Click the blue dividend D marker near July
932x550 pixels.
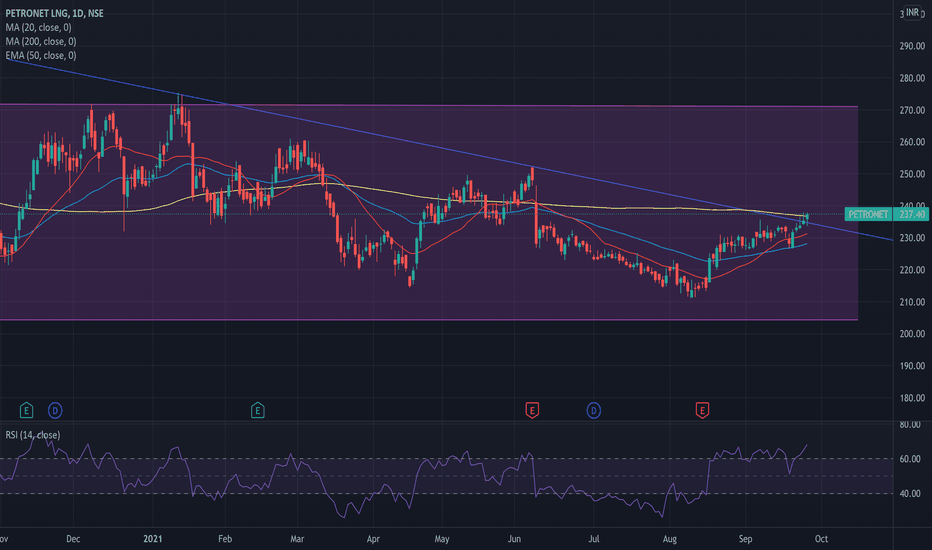pyautogui.click(x=593, y=410)
